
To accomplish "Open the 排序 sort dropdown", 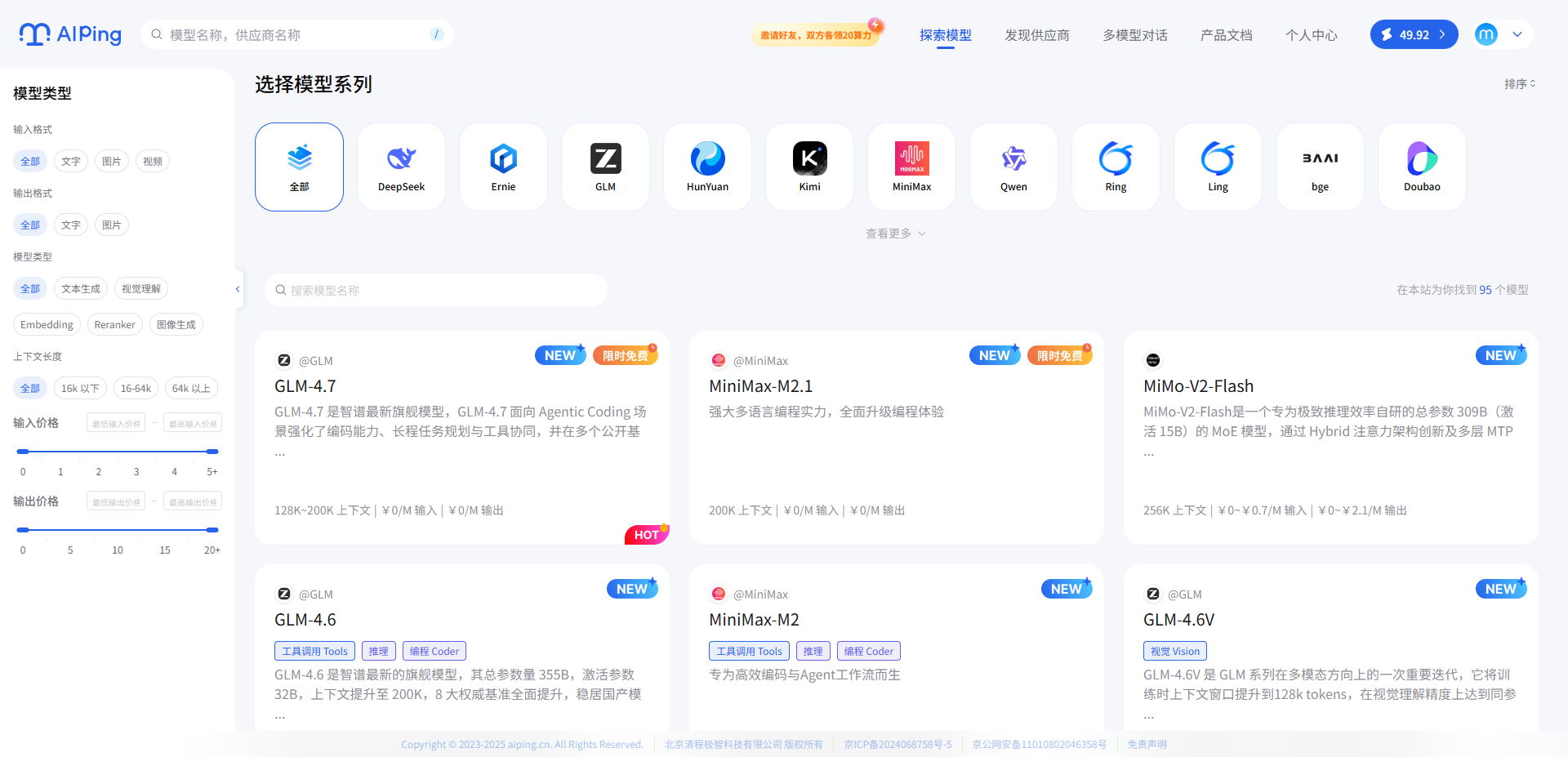I will tap(1520, 84).
